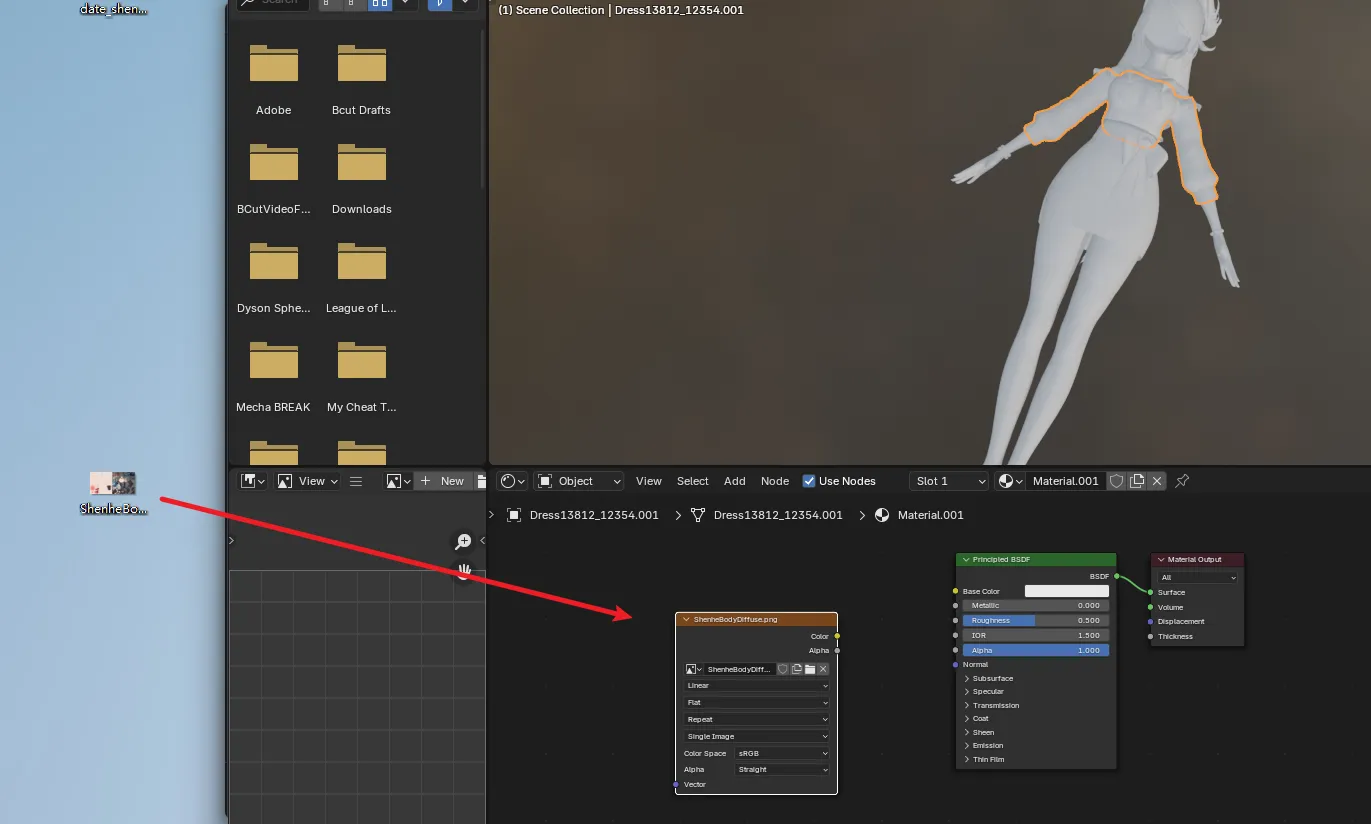Browse image to link in image editor
1371x824 pixels.
point(398,481)
